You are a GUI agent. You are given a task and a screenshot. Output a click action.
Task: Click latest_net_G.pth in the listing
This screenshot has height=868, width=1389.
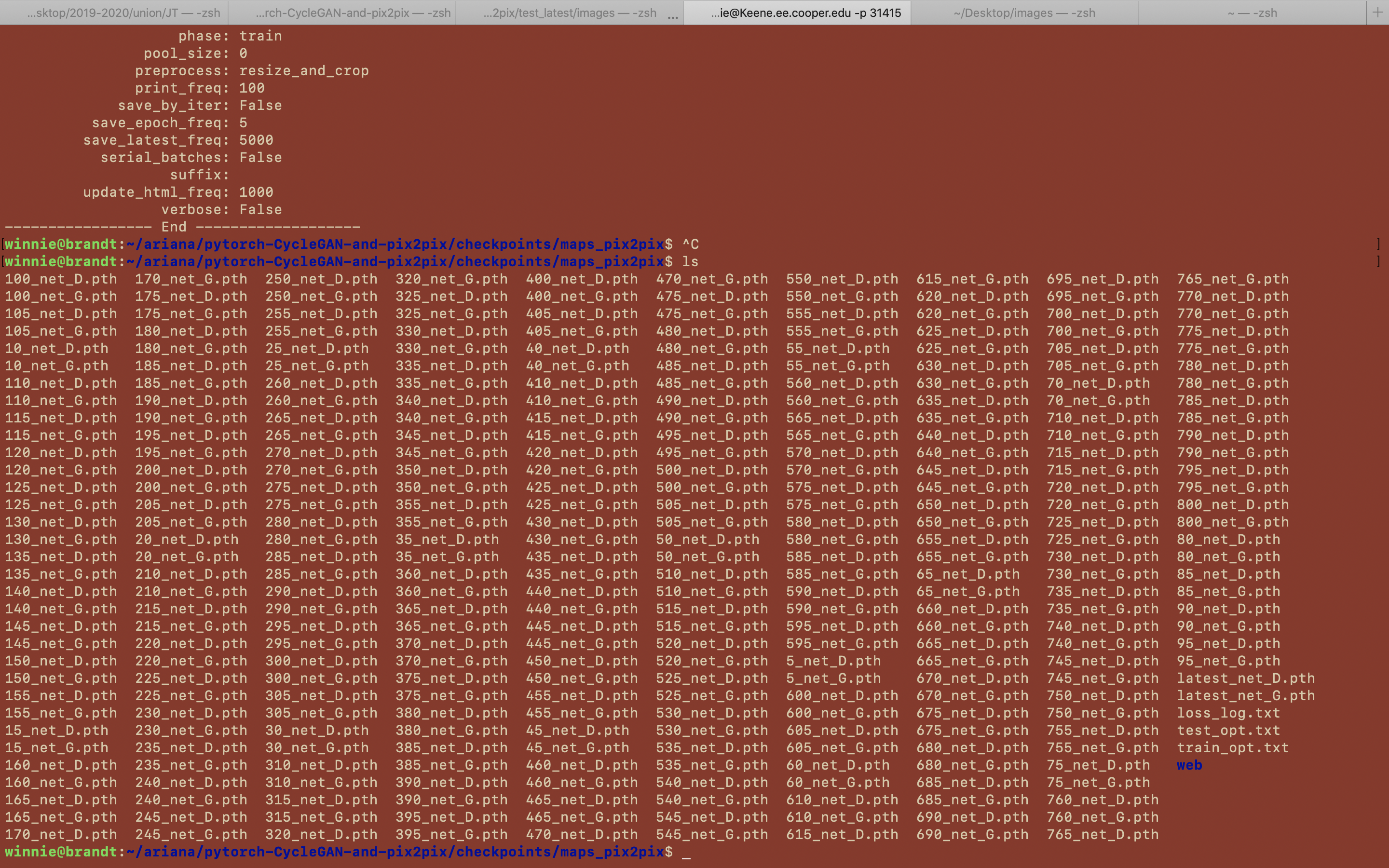[1245, 695]
